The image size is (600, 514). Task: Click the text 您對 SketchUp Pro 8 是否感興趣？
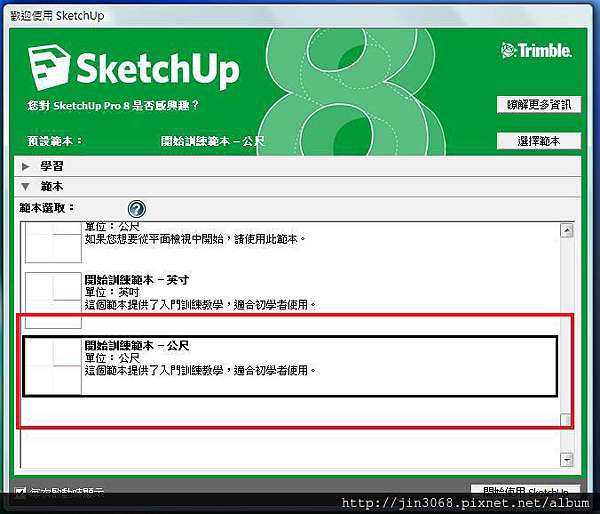(x=112, y=105)
